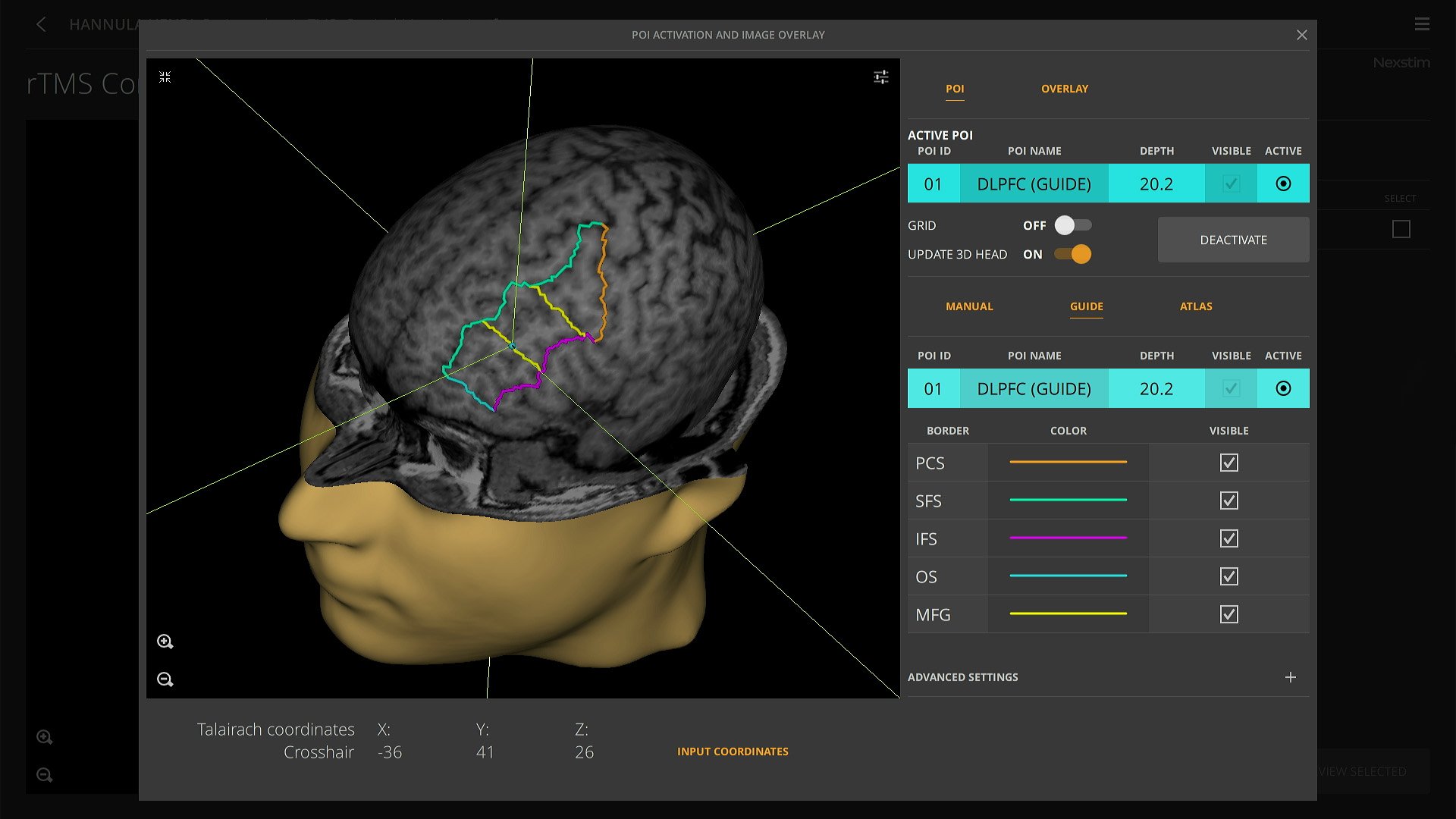Select the MANUAL tab

click(x=969, y=306)
